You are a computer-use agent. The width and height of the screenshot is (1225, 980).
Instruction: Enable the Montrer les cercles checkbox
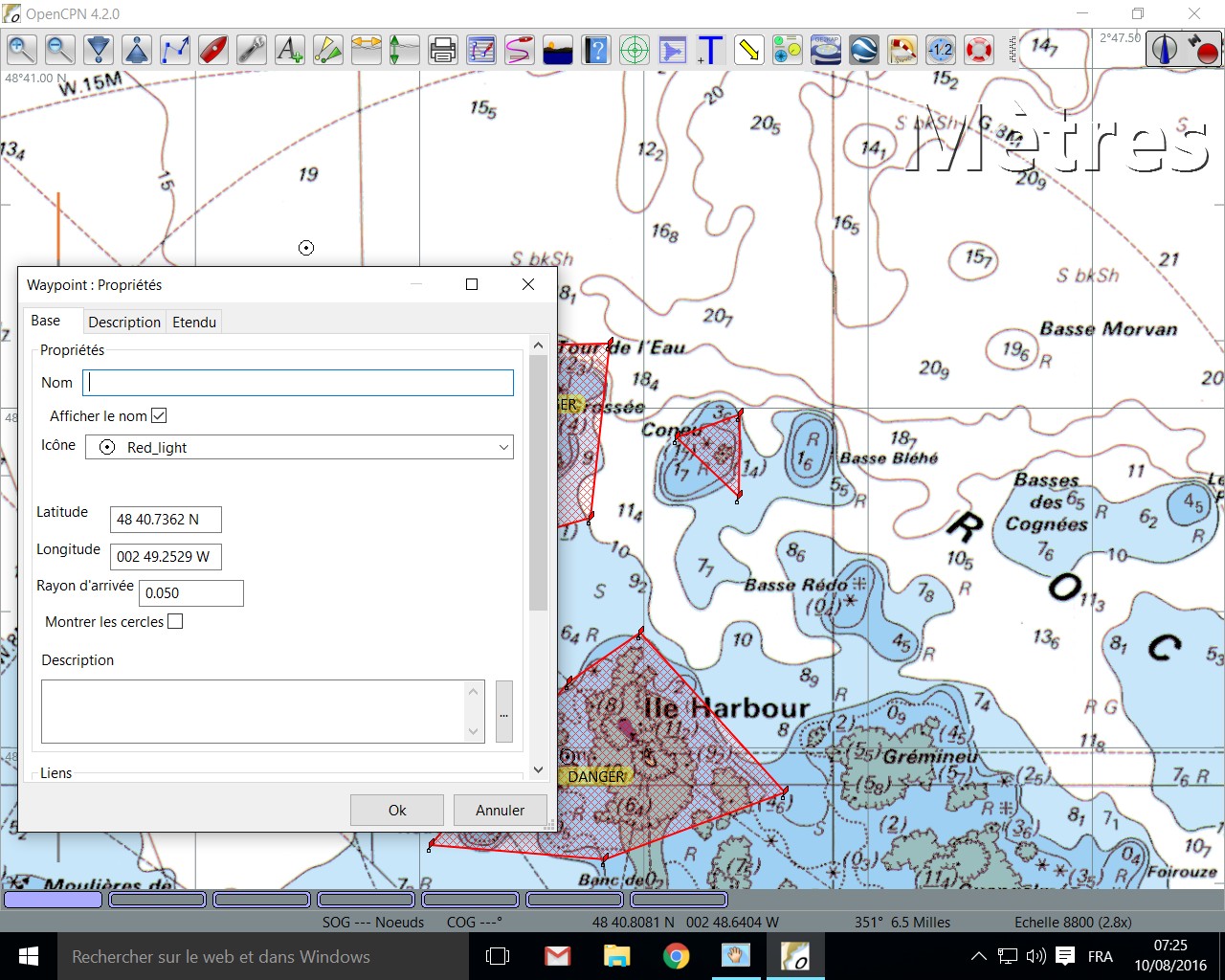coord(175,621)
